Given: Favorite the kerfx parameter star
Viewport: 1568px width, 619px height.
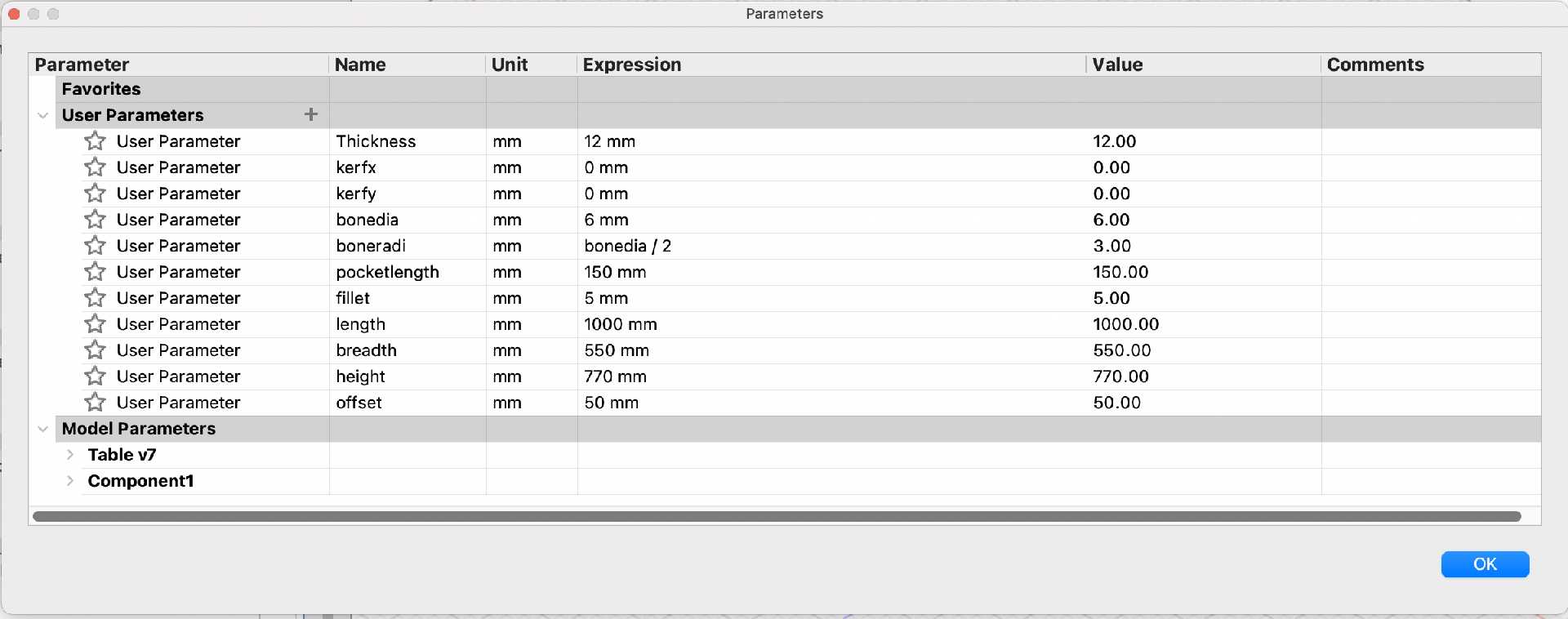Looking at the screenshot, I should [95, 167].
